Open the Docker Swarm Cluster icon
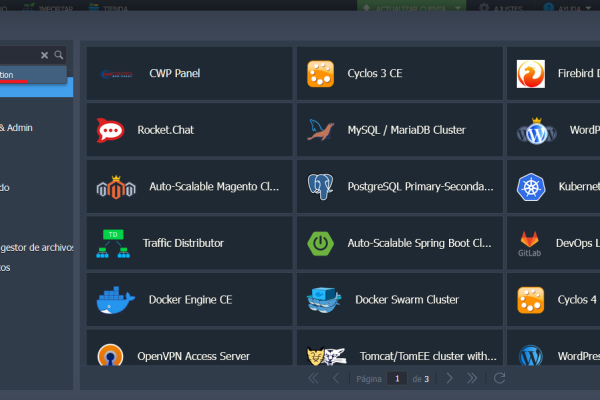Image resolution: width=600 pixels, height=400 pixels. click(324, 300)
